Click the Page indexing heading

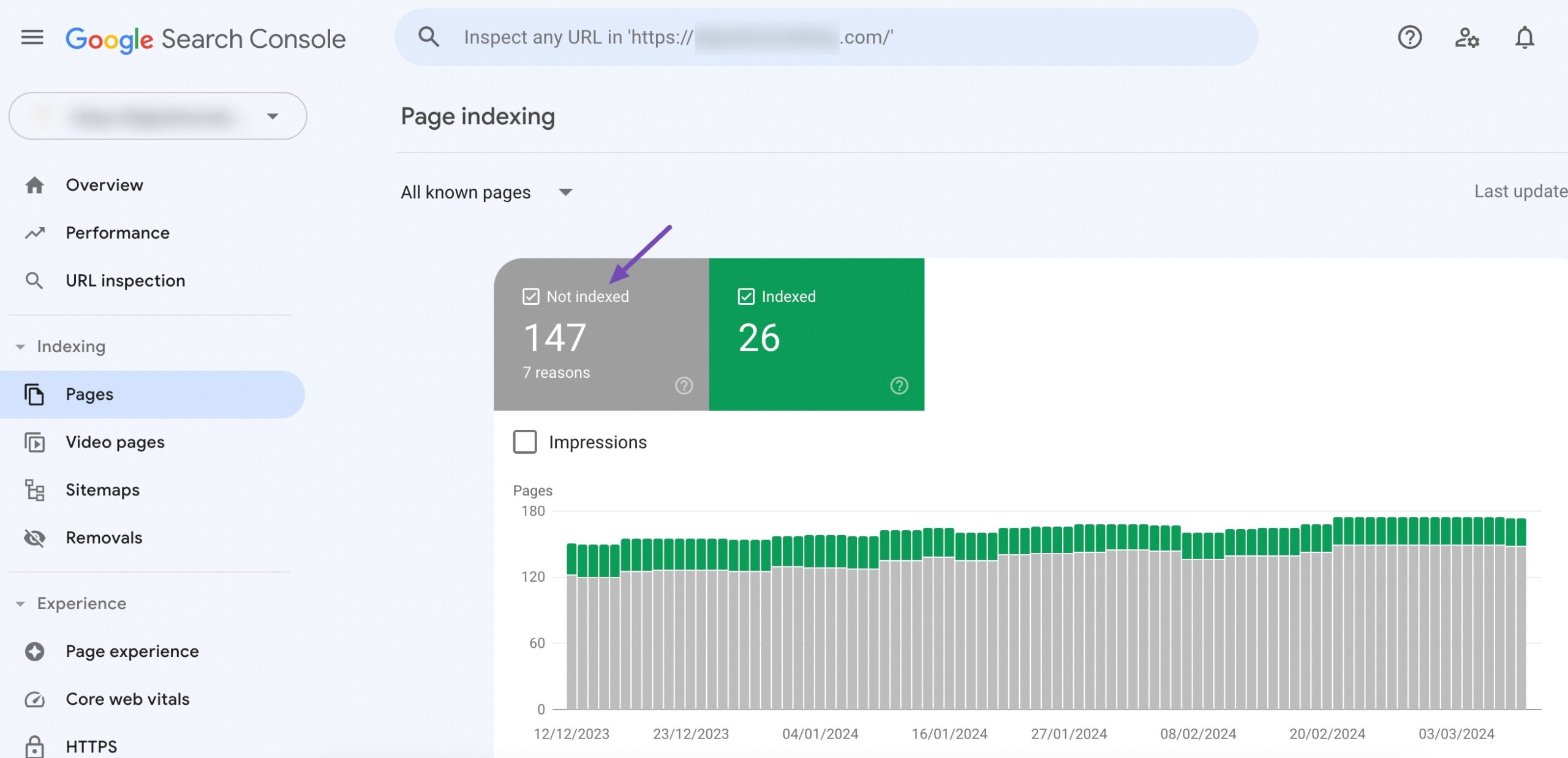pos(478,116)
